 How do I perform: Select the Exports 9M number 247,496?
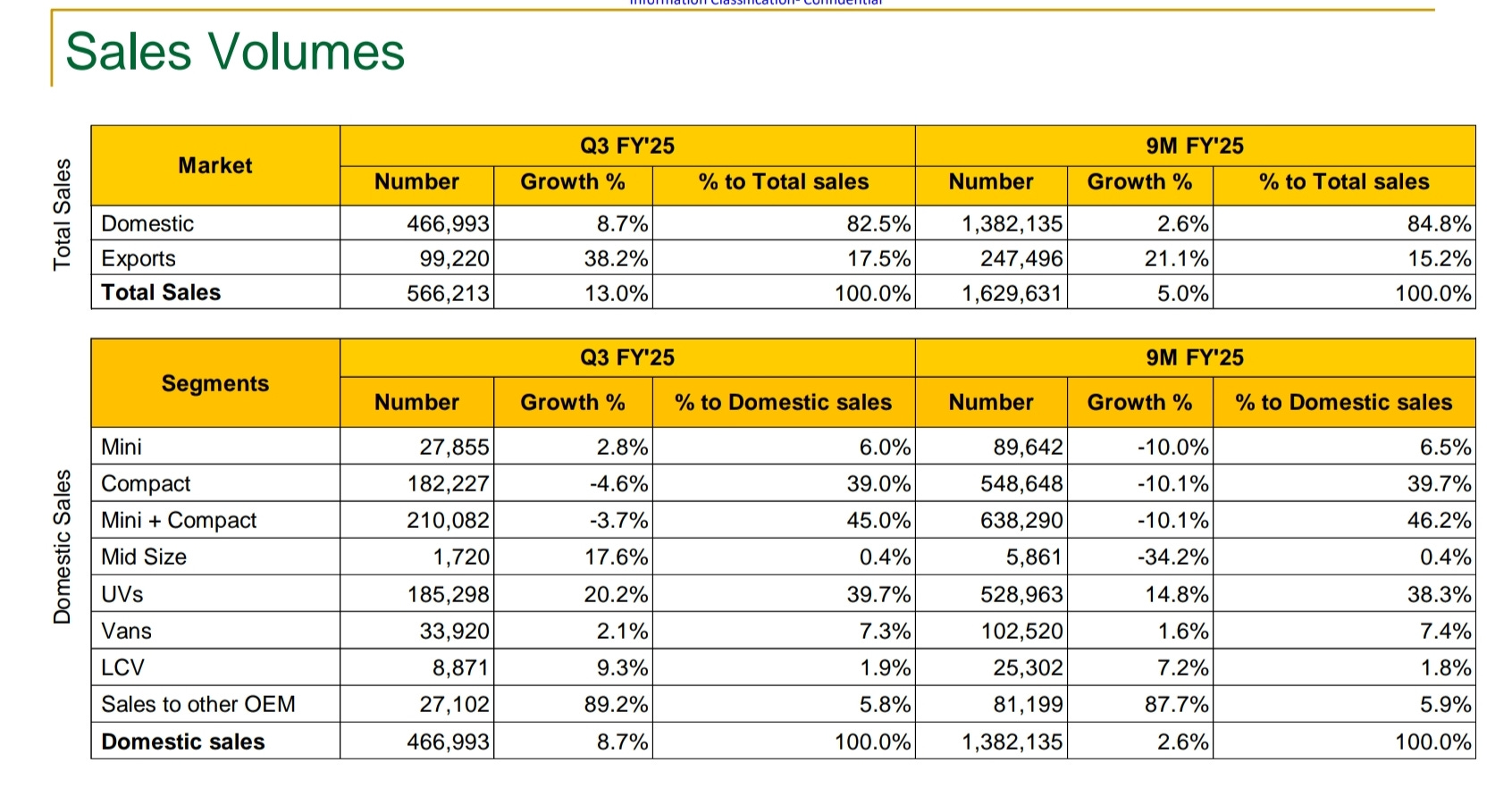(1022, 258)
